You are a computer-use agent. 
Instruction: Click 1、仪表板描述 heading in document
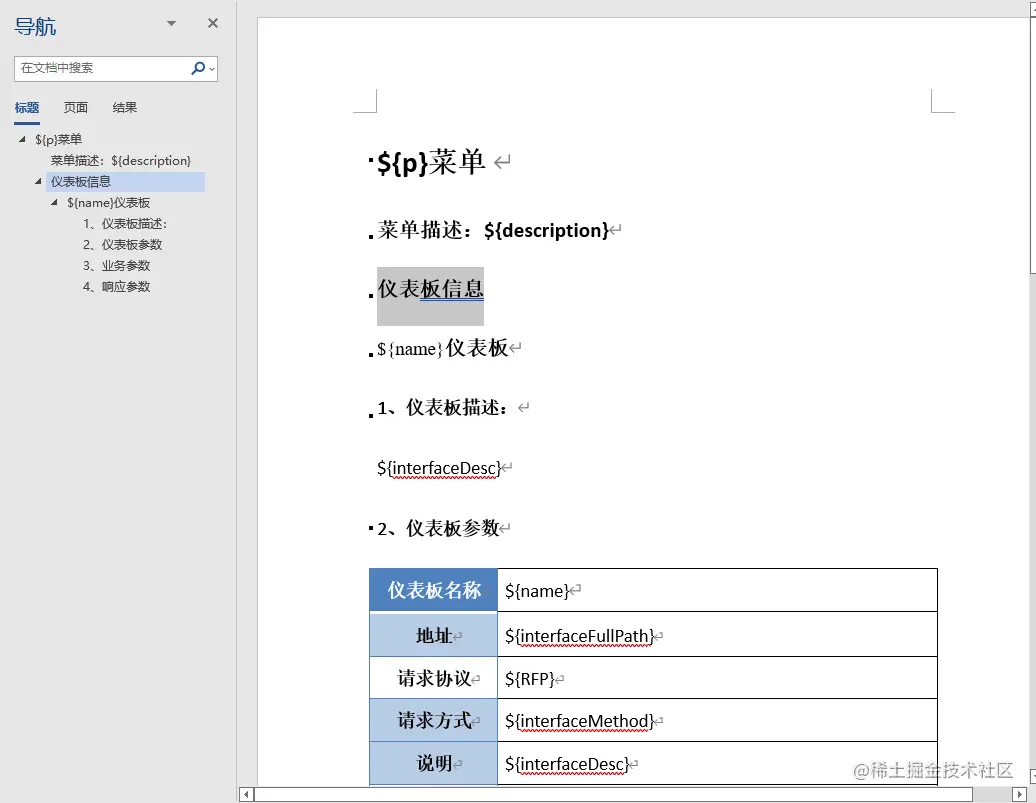pos(443,408)
